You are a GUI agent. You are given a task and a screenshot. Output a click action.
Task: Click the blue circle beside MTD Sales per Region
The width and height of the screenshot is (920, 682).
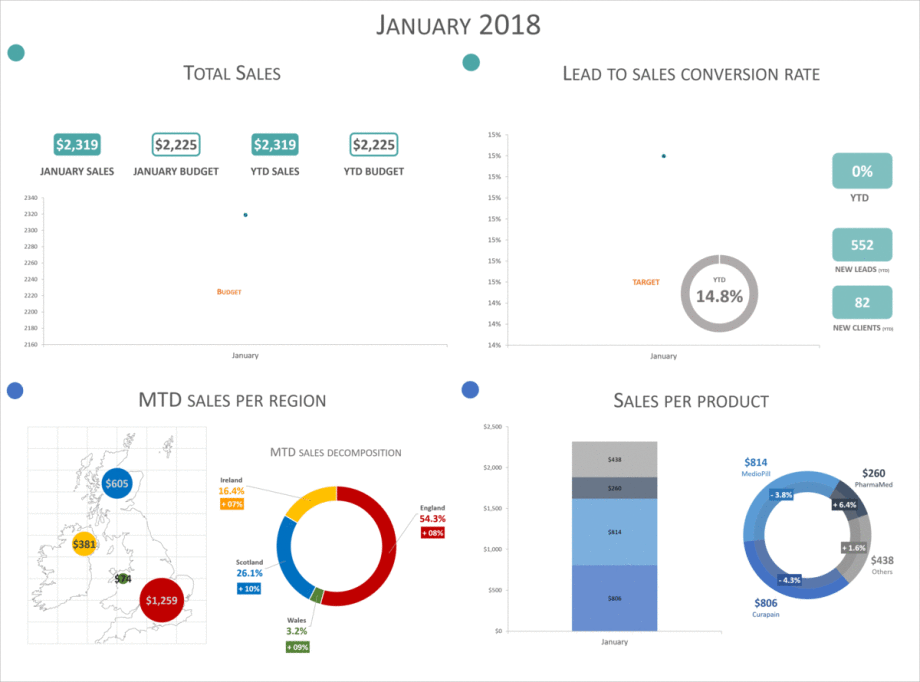[16, 389]
